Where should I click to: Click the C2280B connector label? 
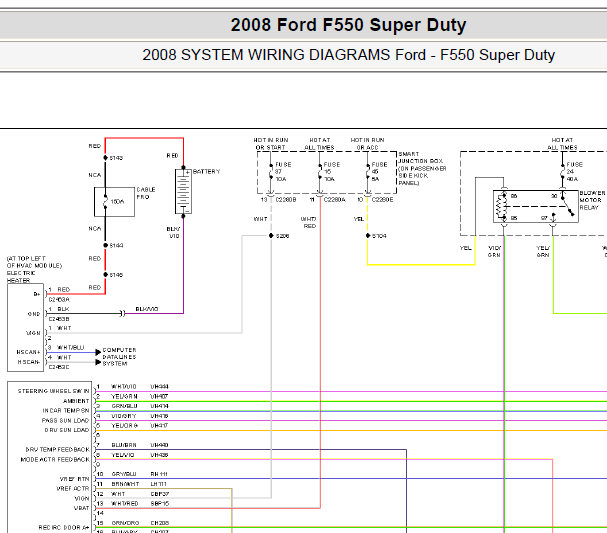(x=286, y=200)
